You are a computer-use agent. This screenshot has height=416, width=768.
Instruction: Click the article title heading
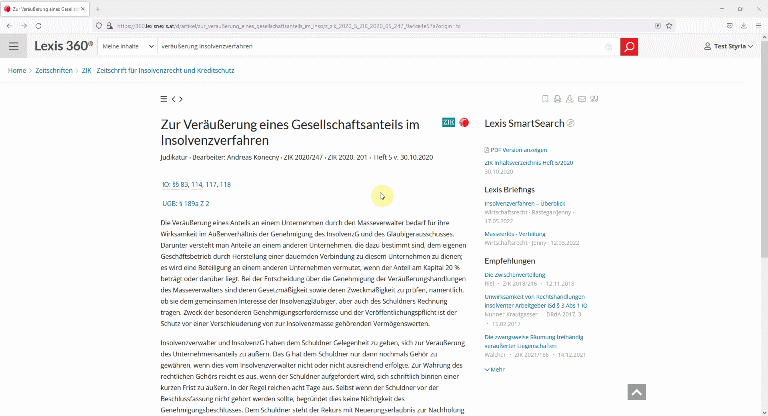(290, 132)
